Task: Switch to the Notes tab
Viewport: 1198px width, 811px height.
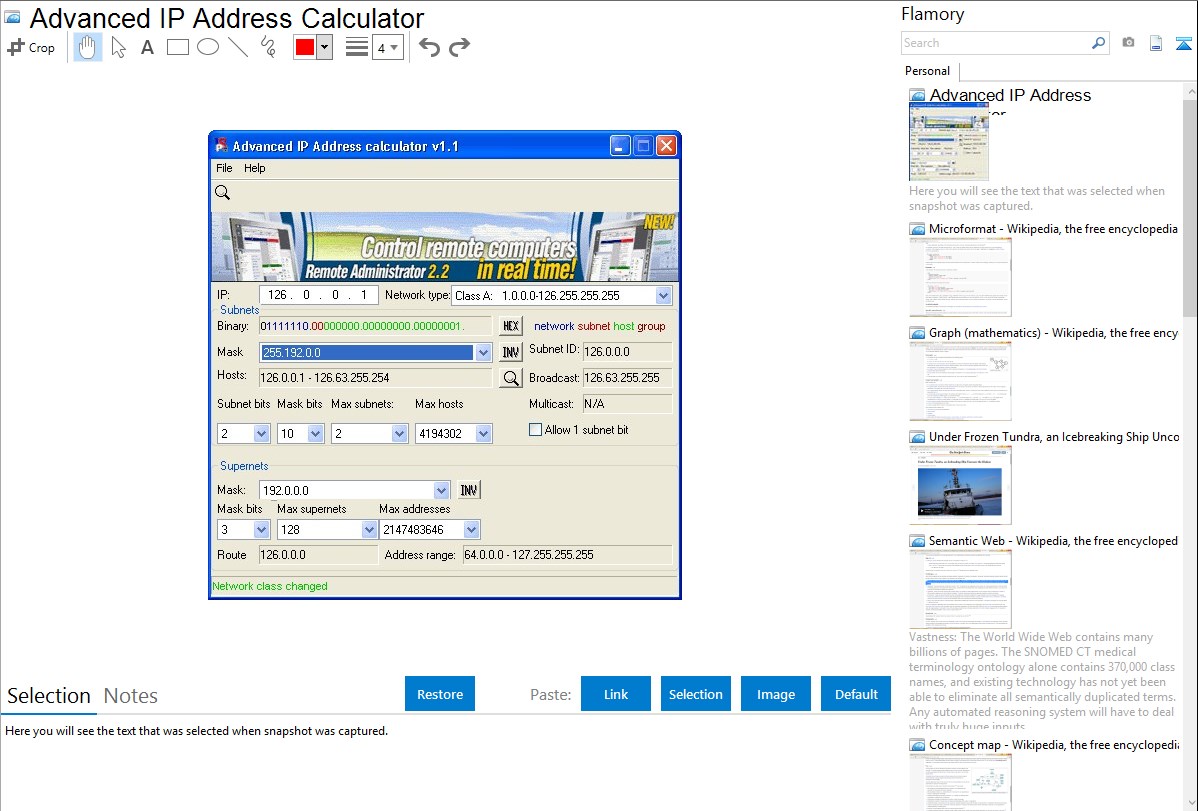Action: (x=131, y=696)
